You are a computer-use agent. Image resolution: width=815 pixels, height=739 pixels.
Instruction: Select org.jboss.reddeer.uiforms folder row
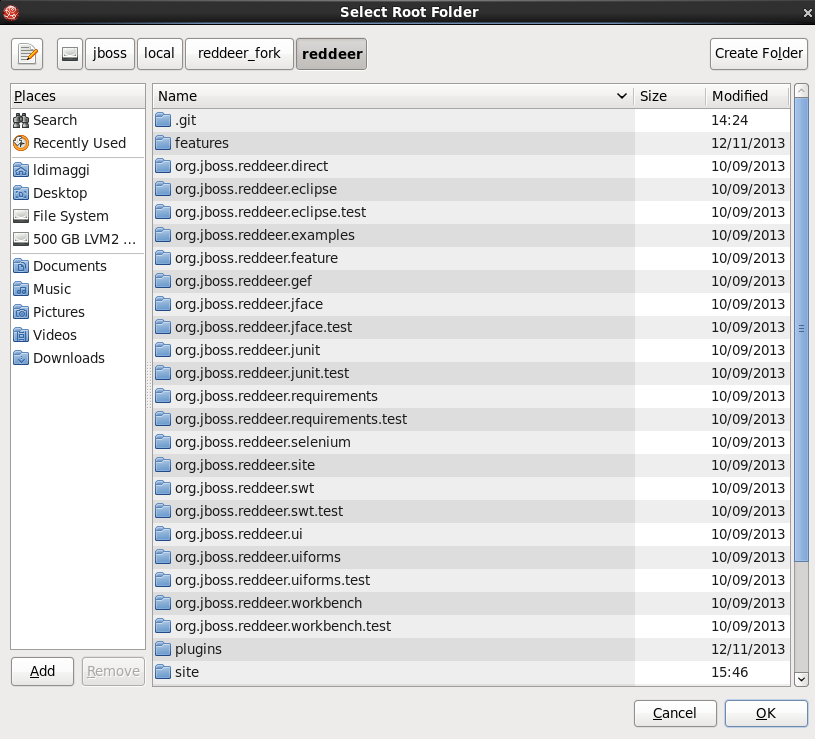tap(471, 557)
